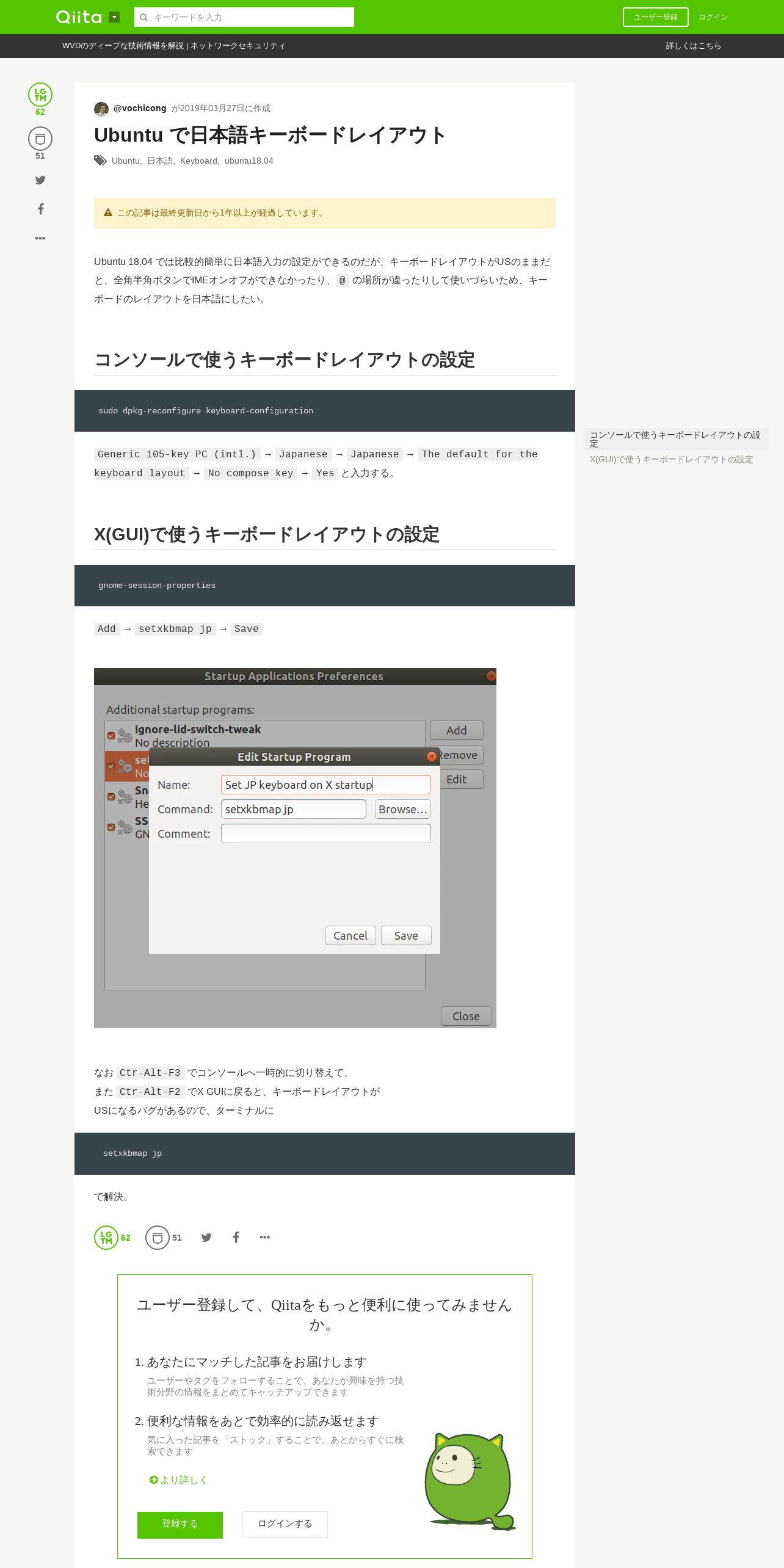Viewport: 784px width, 1568px height.
Task: Click the gnome-session-properties code block
Action: tap(325, 586)
